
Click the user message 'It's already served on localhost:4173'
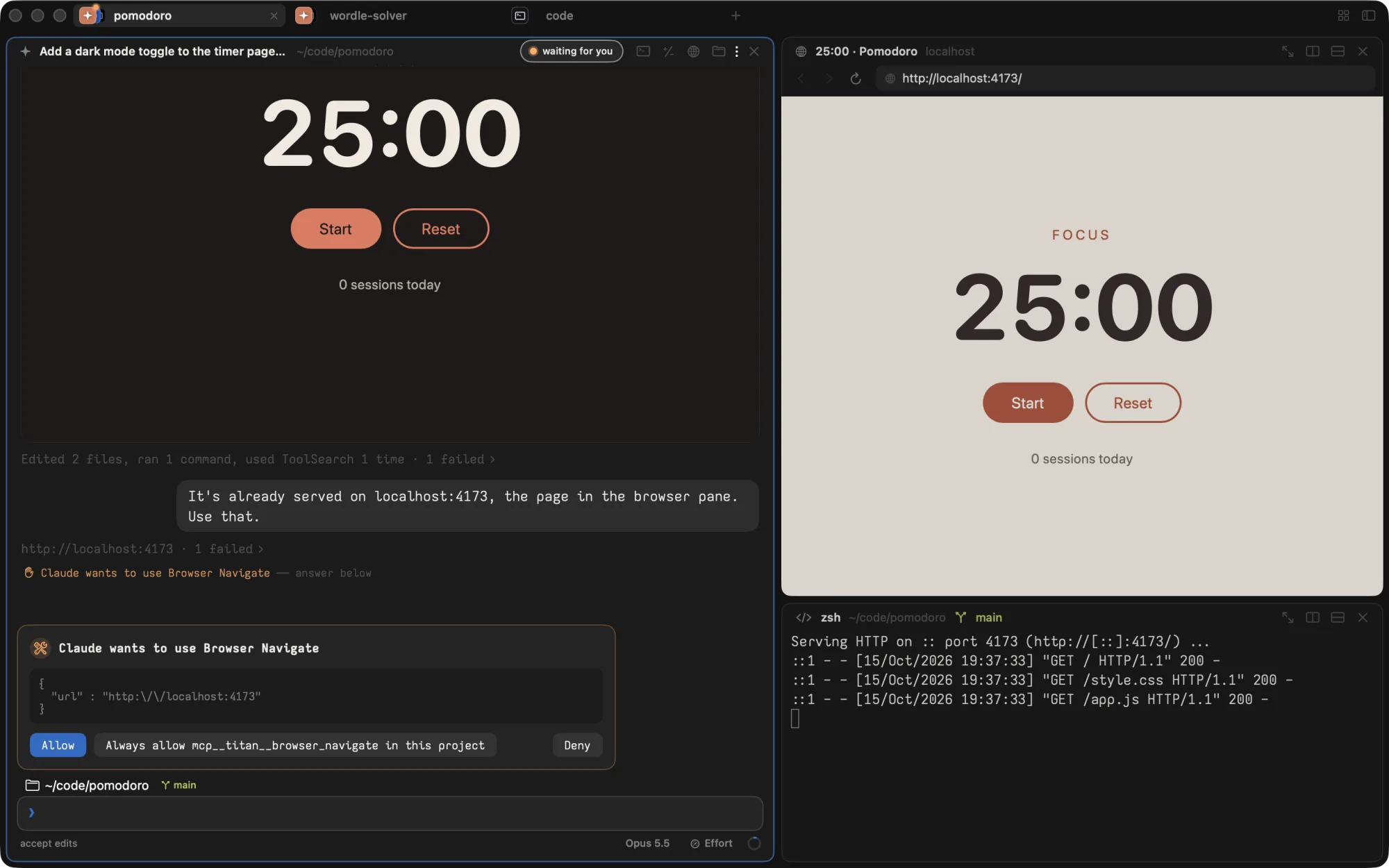click(x=467, y=506)
